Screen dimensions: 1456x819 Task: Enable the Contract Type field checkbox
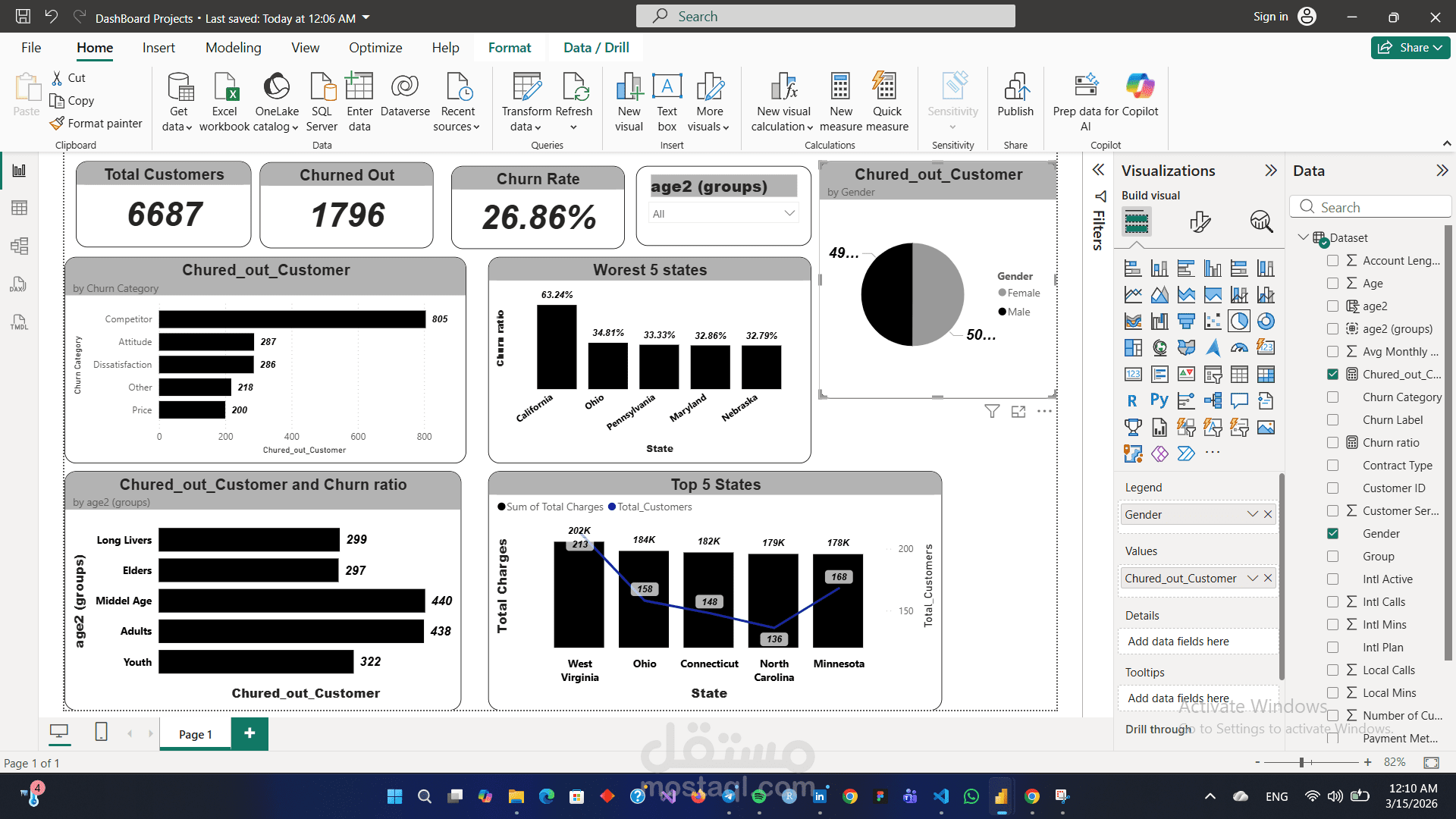click(1332, 466)
